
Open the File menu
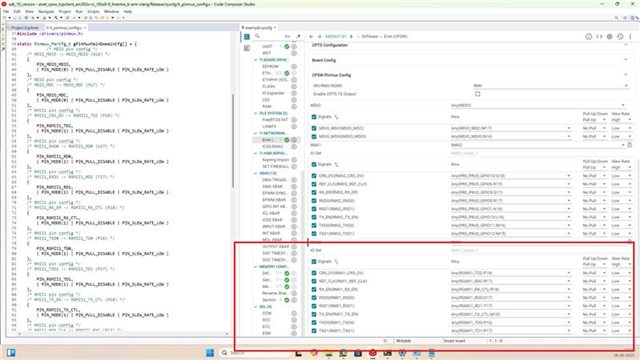click(6, 11)
